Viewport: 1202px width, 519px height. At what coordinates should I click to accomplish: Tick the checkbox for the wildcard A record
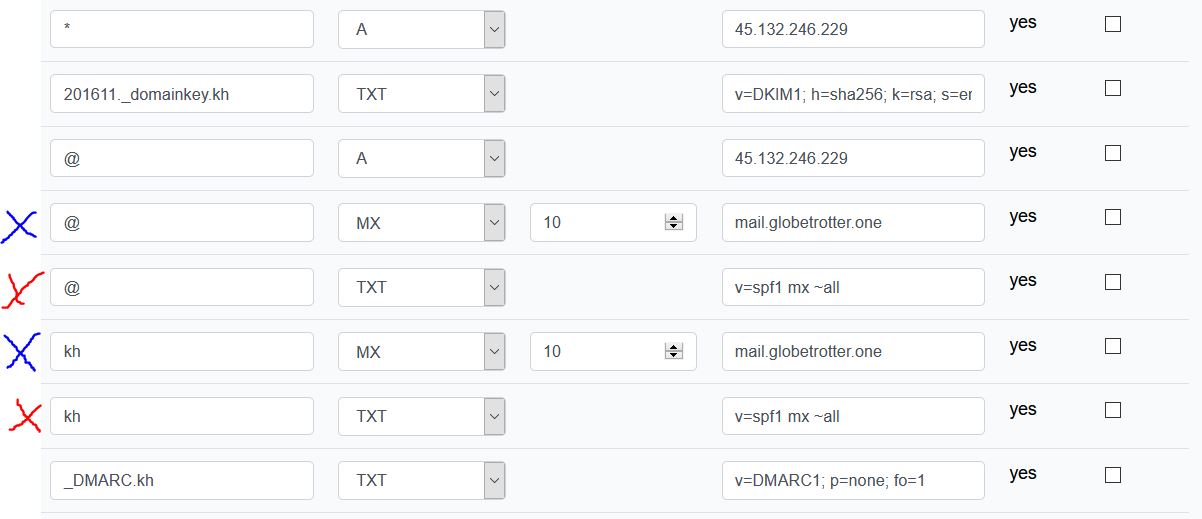(1112, 24)
